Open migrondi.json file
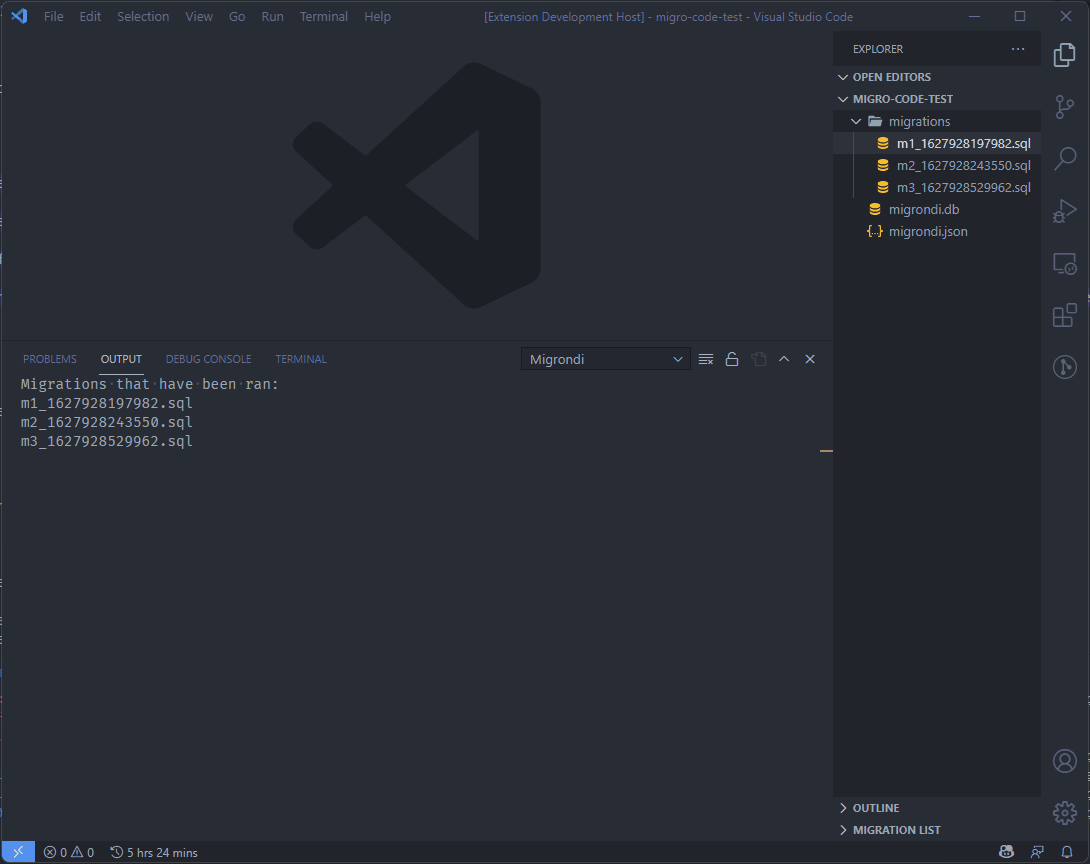The height and width of the screenshot is (864, 1090). click(937, 231)
